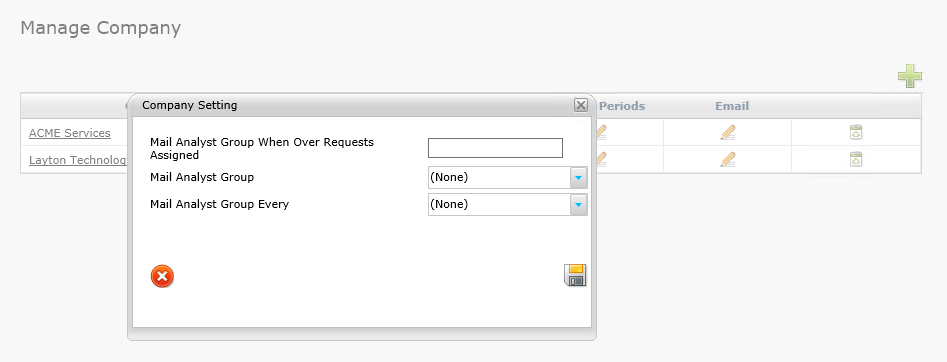947x362 pixels.
Task: Close the Company Setting dialog with X
Action: [x=580, y=105]
